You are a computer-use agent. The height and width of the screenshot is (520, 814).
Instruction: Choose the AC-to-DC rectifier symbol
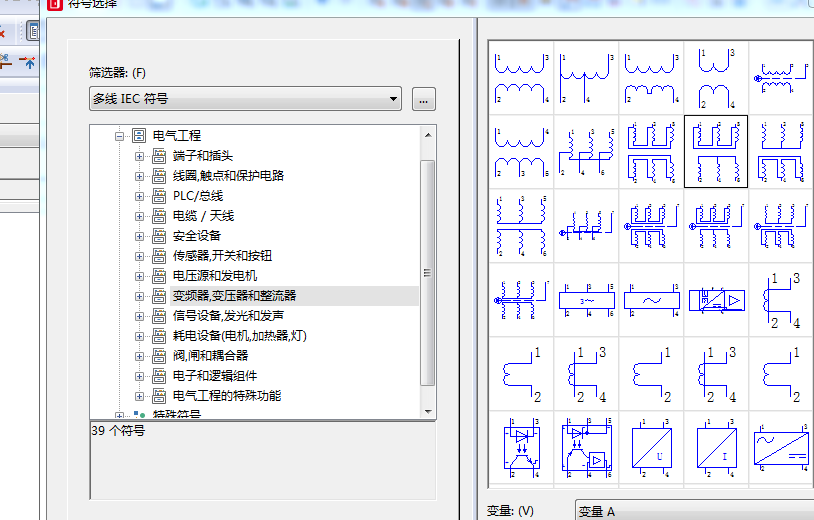[x=781, y=445]
